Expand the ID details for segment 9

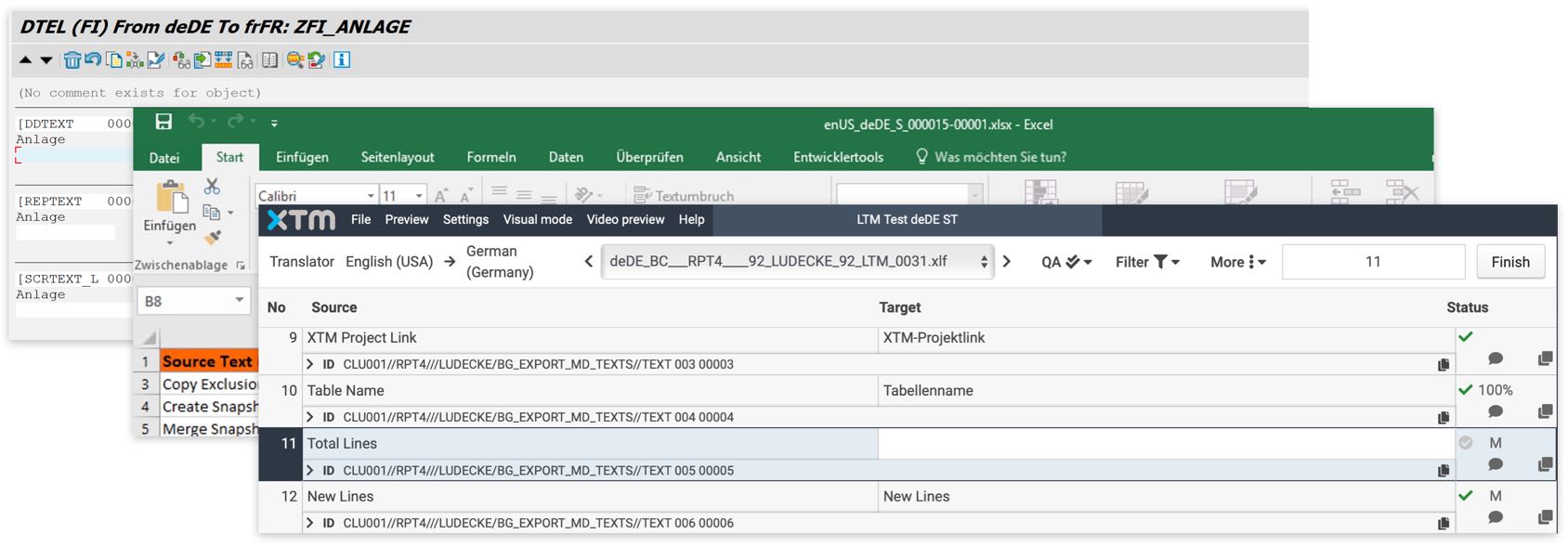310,365
